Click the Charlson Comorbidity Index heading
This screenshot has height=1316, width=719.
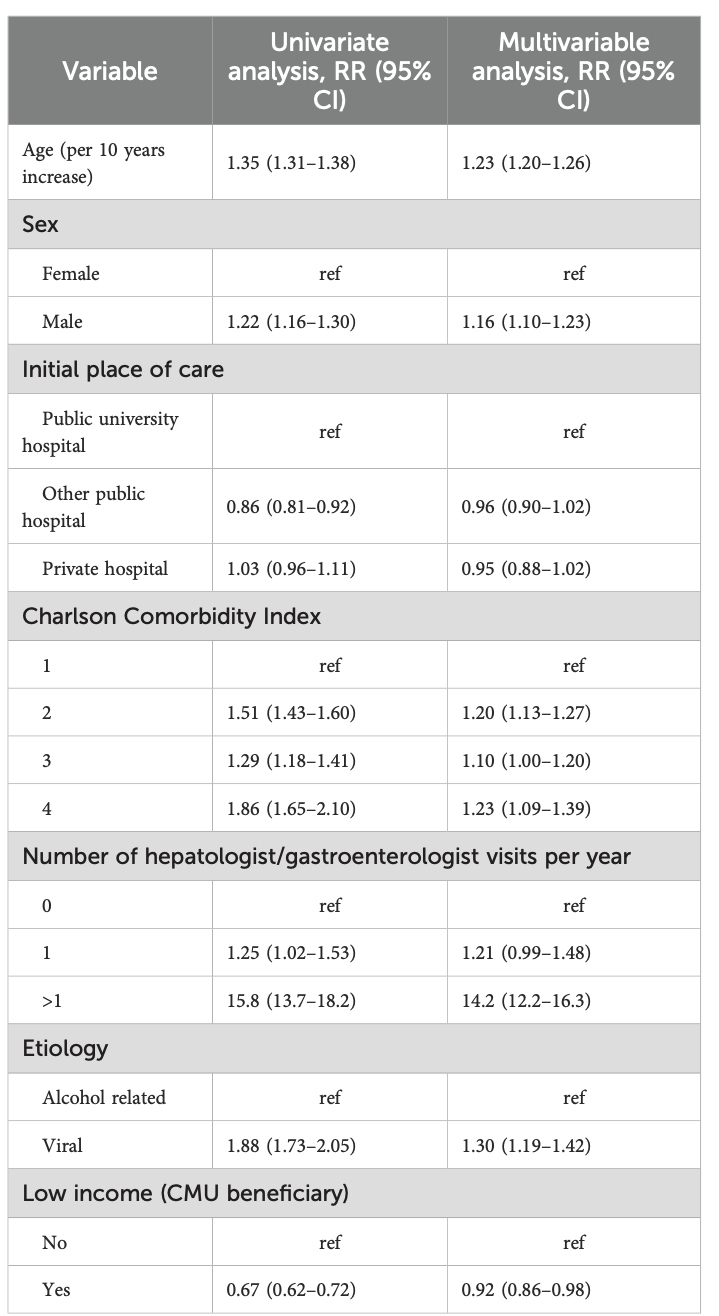(172, 616)
